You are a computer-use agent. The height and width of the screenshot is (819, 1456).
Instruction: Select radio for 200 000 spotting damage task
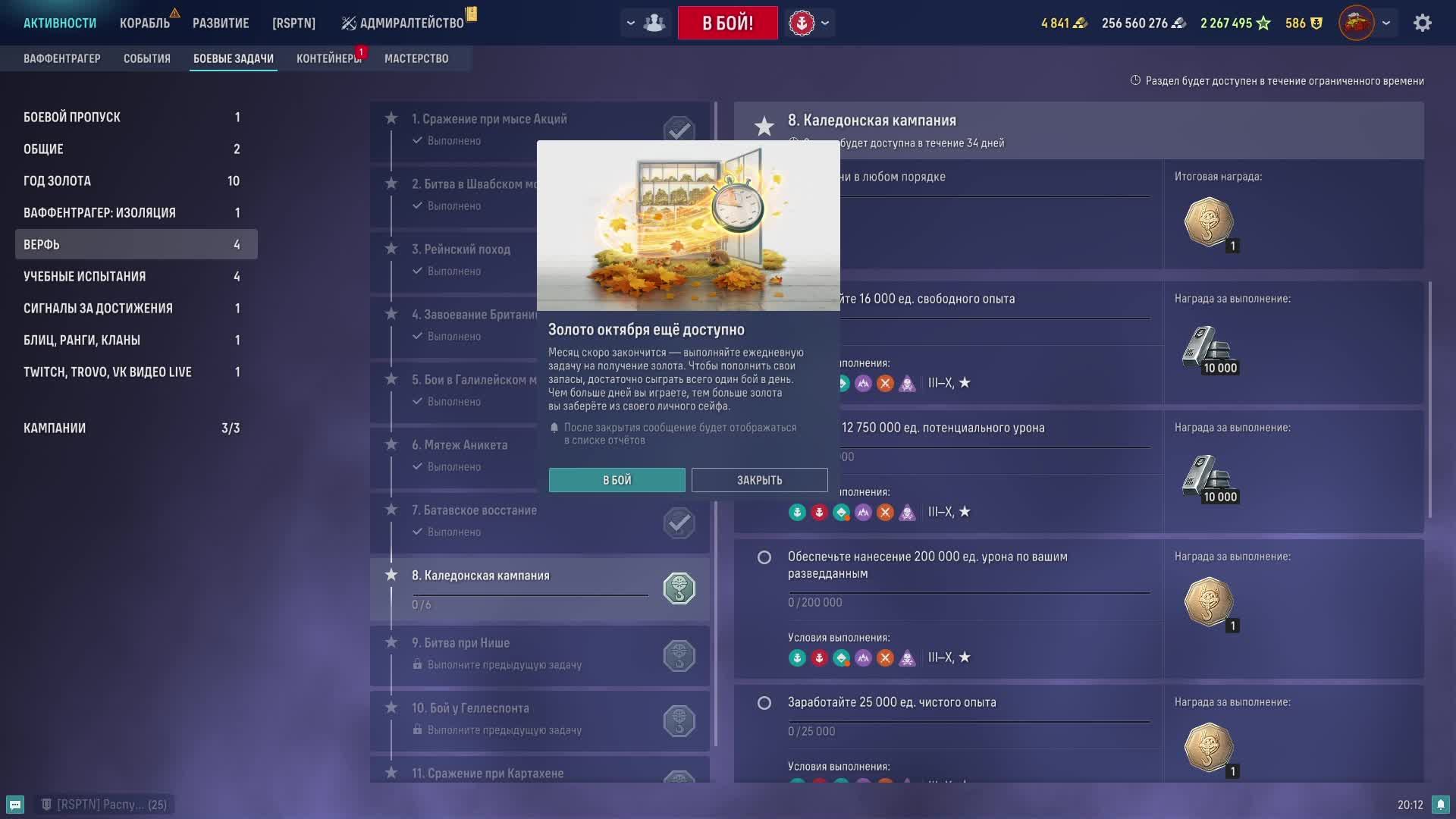pos(764,557)
